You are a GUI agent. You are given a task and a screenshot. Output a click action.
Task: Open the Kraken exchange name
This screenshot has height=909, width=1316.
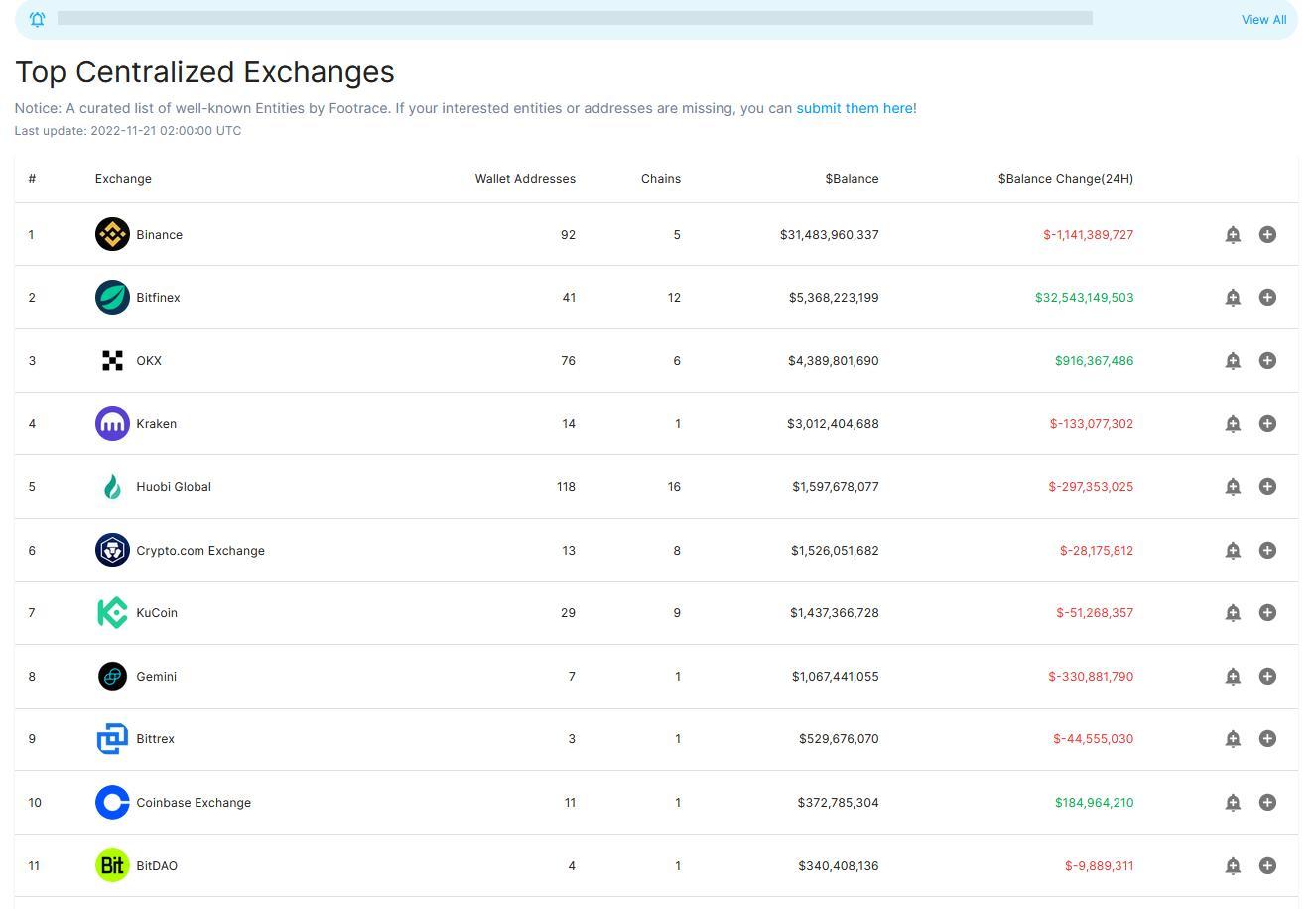pyautogui.click(x=156, y=424)
